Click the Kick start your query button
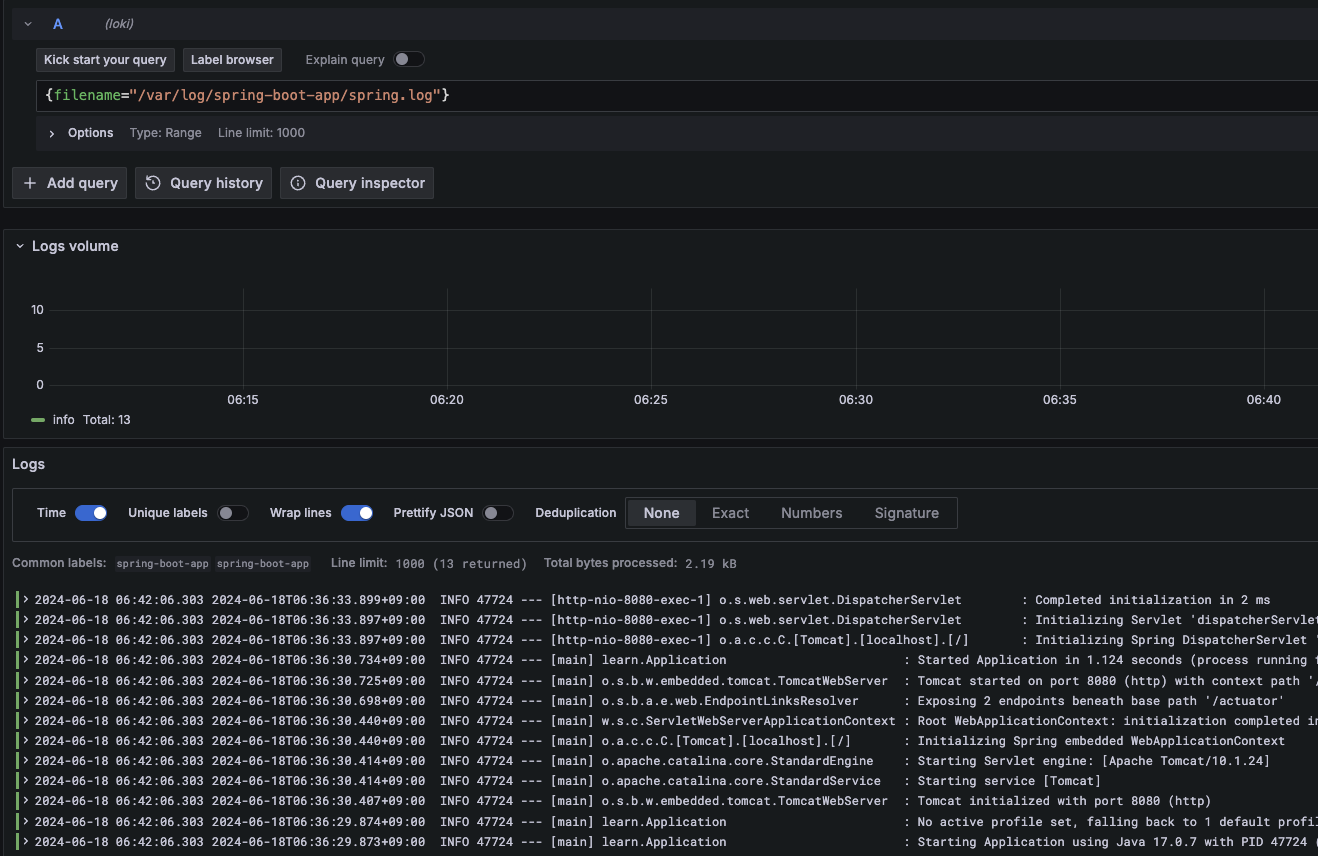Viewport: 1318px width, 856px height. pos(105,60)
